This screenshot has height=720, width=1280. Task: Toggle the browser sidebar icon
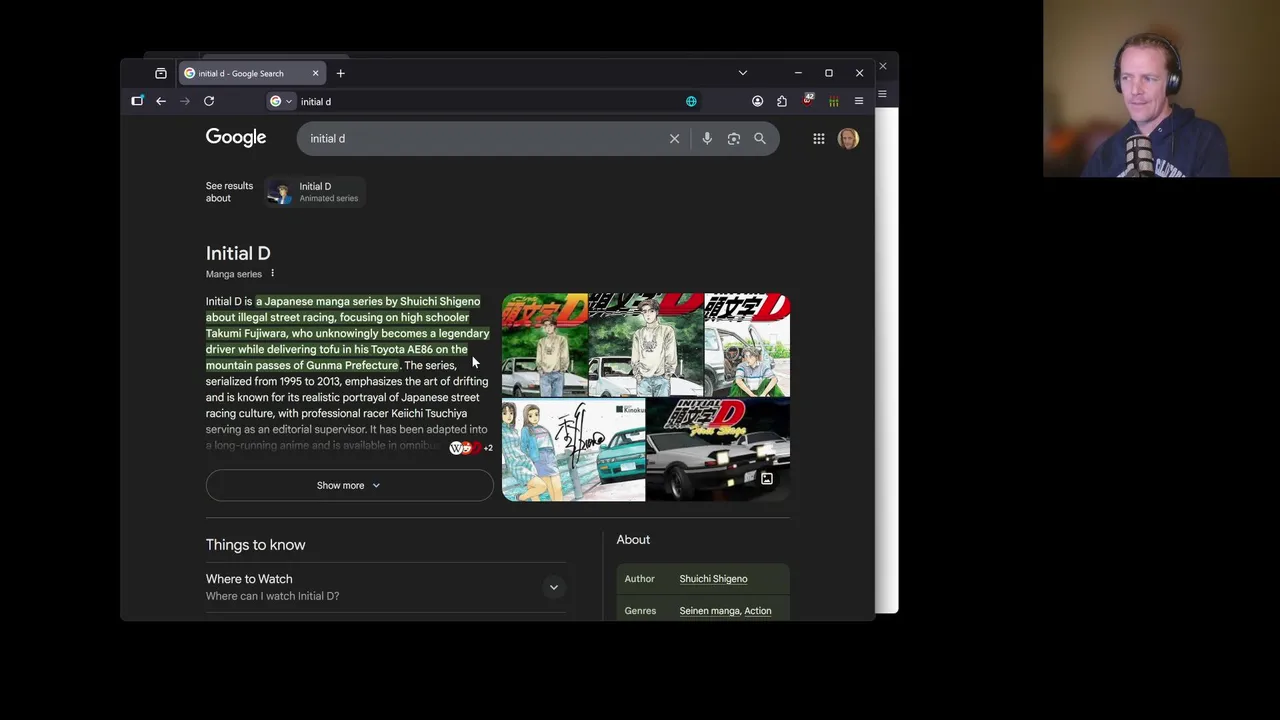tap(137, 101)
